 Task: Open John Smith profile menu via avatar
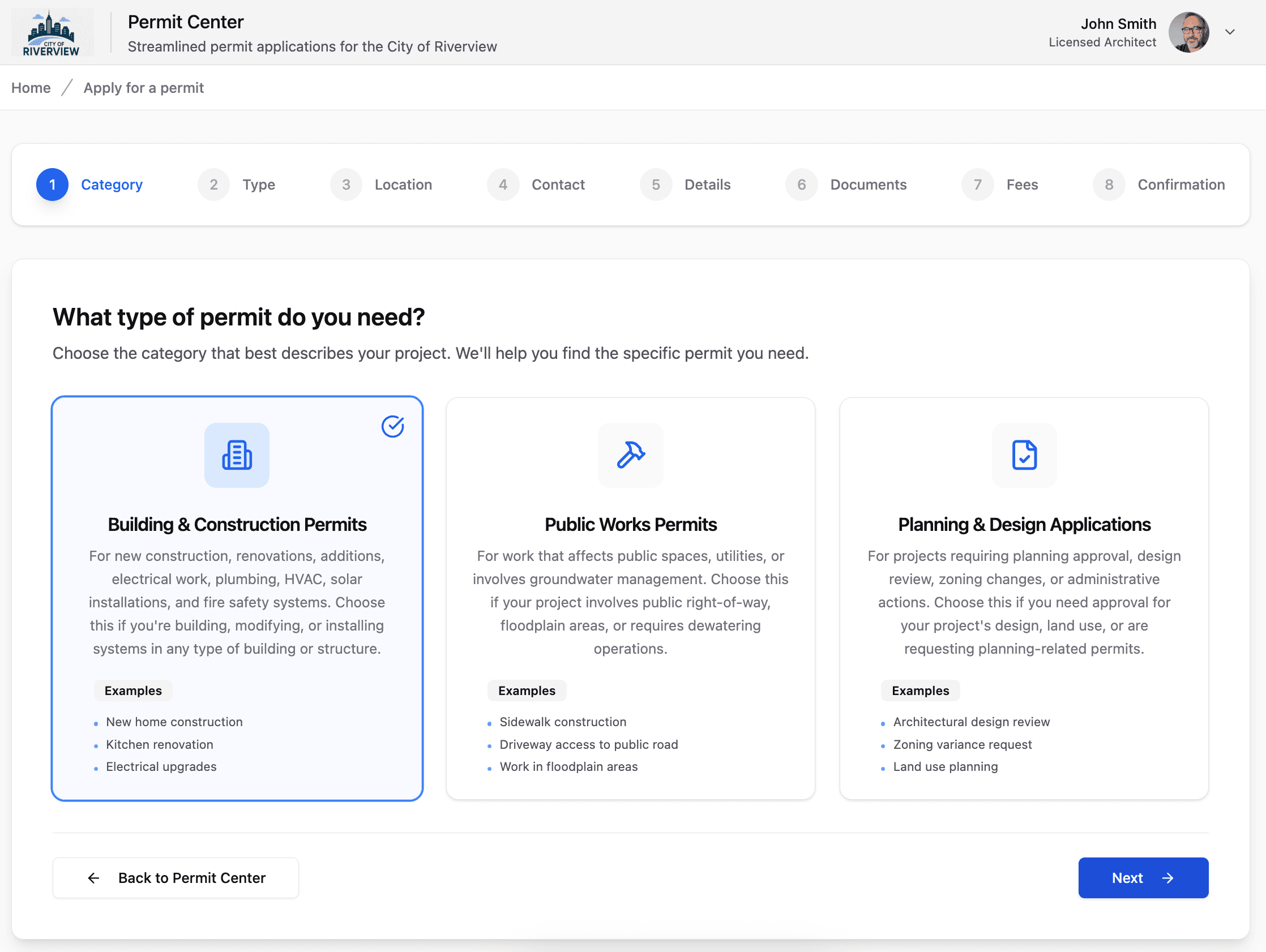1188,32
